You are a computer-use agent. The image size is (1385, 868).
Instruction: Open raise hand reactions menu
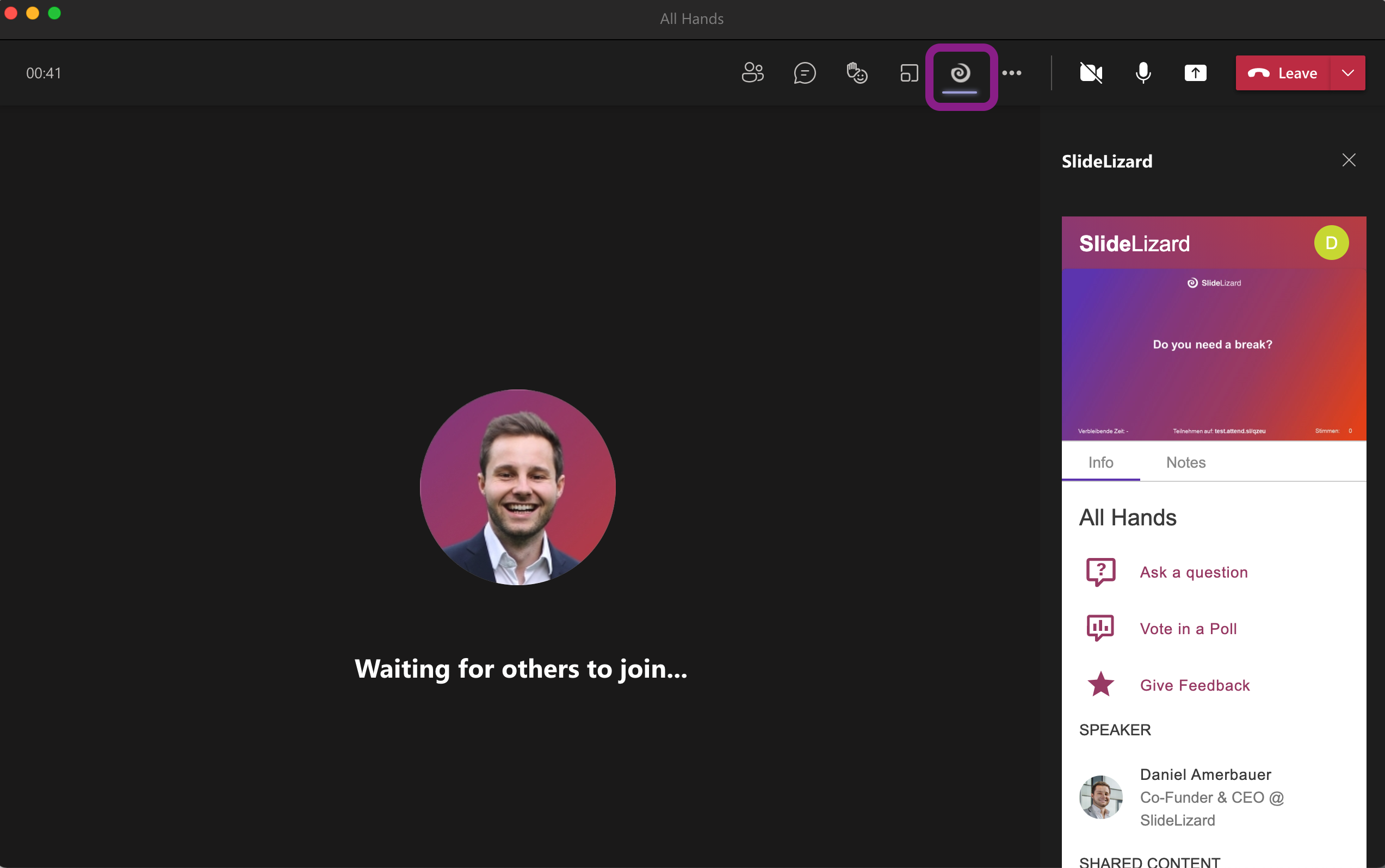[857, 73]
